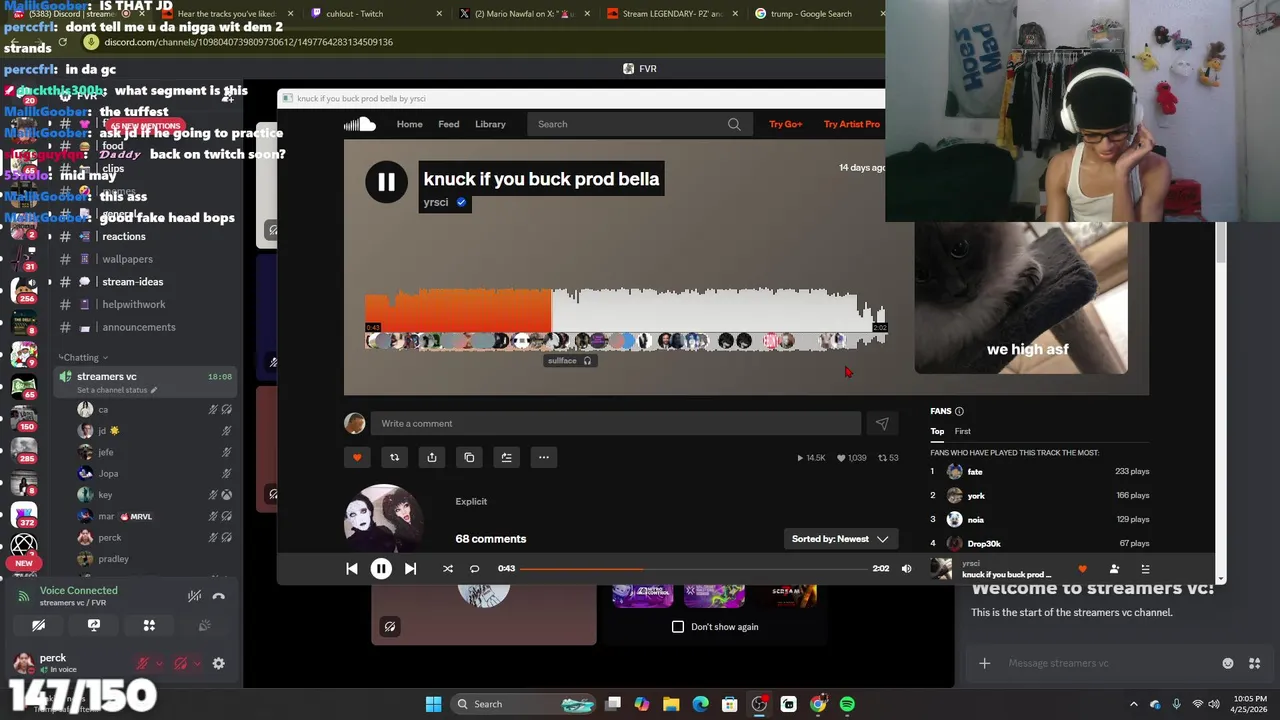Open fan york's profile
The image size is (1280, 720).
pos(975,495)
